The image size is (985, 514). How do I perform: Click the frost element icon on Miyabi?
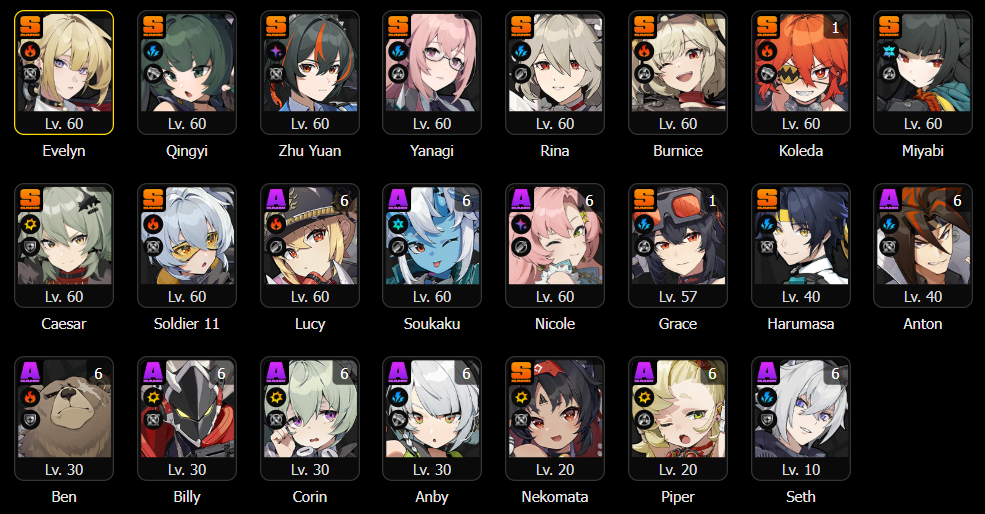[x=889, y=51]
